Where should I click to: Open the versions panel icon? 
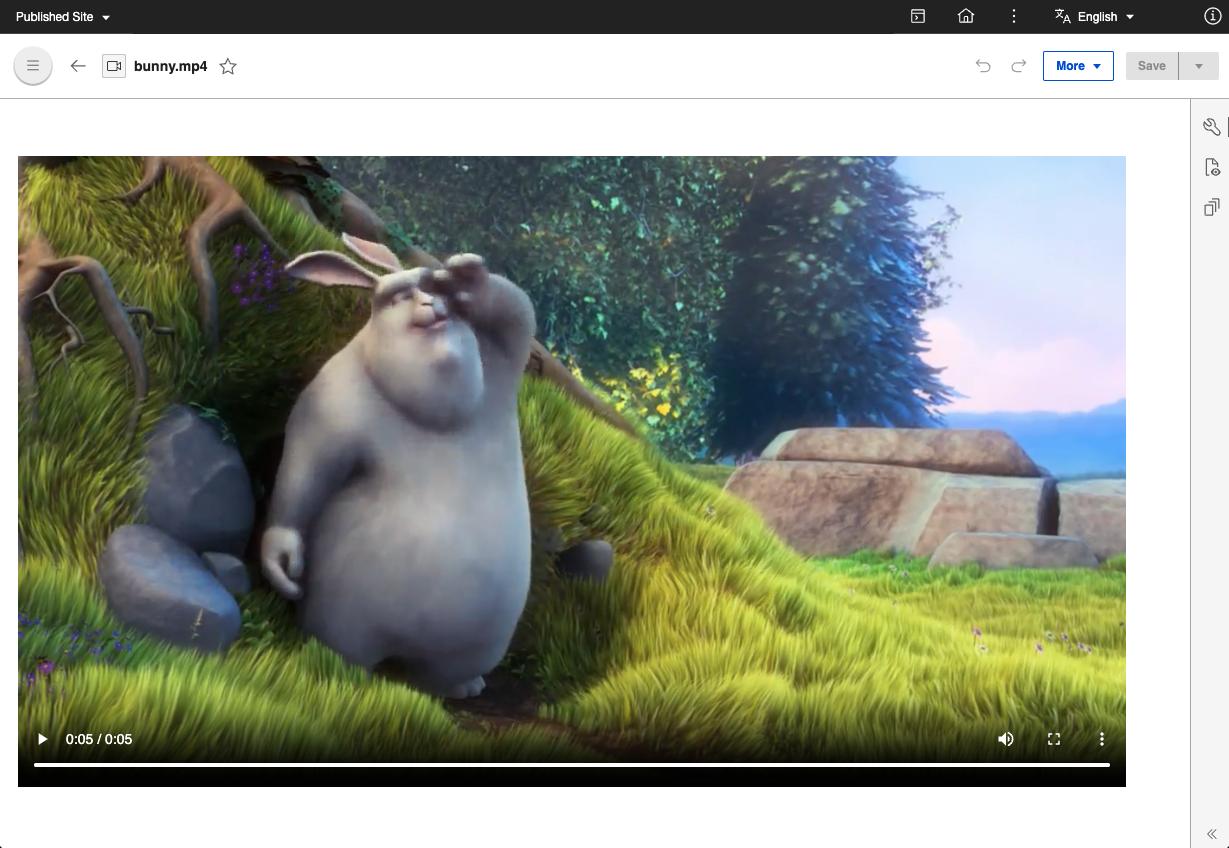point(1211,206)
